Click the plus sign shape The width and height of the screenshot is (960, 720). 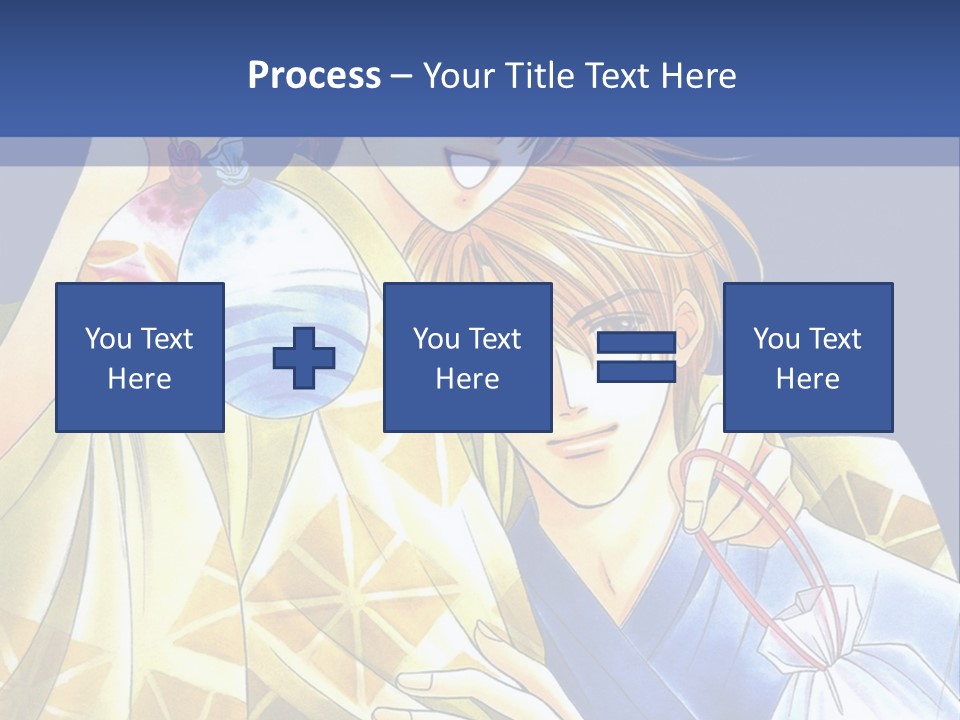[304, 358]
